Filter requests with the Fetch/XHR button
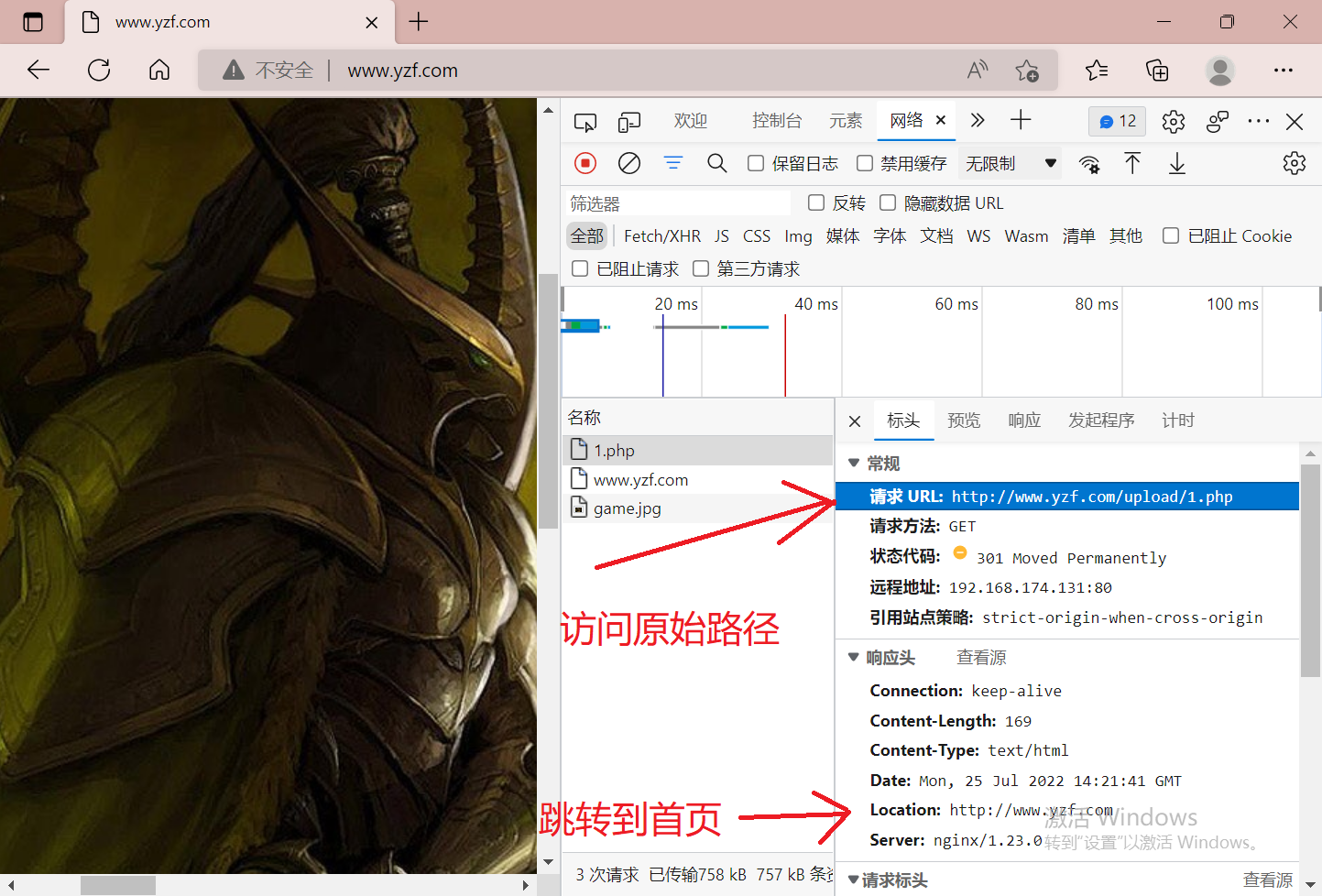 [661, 235]
